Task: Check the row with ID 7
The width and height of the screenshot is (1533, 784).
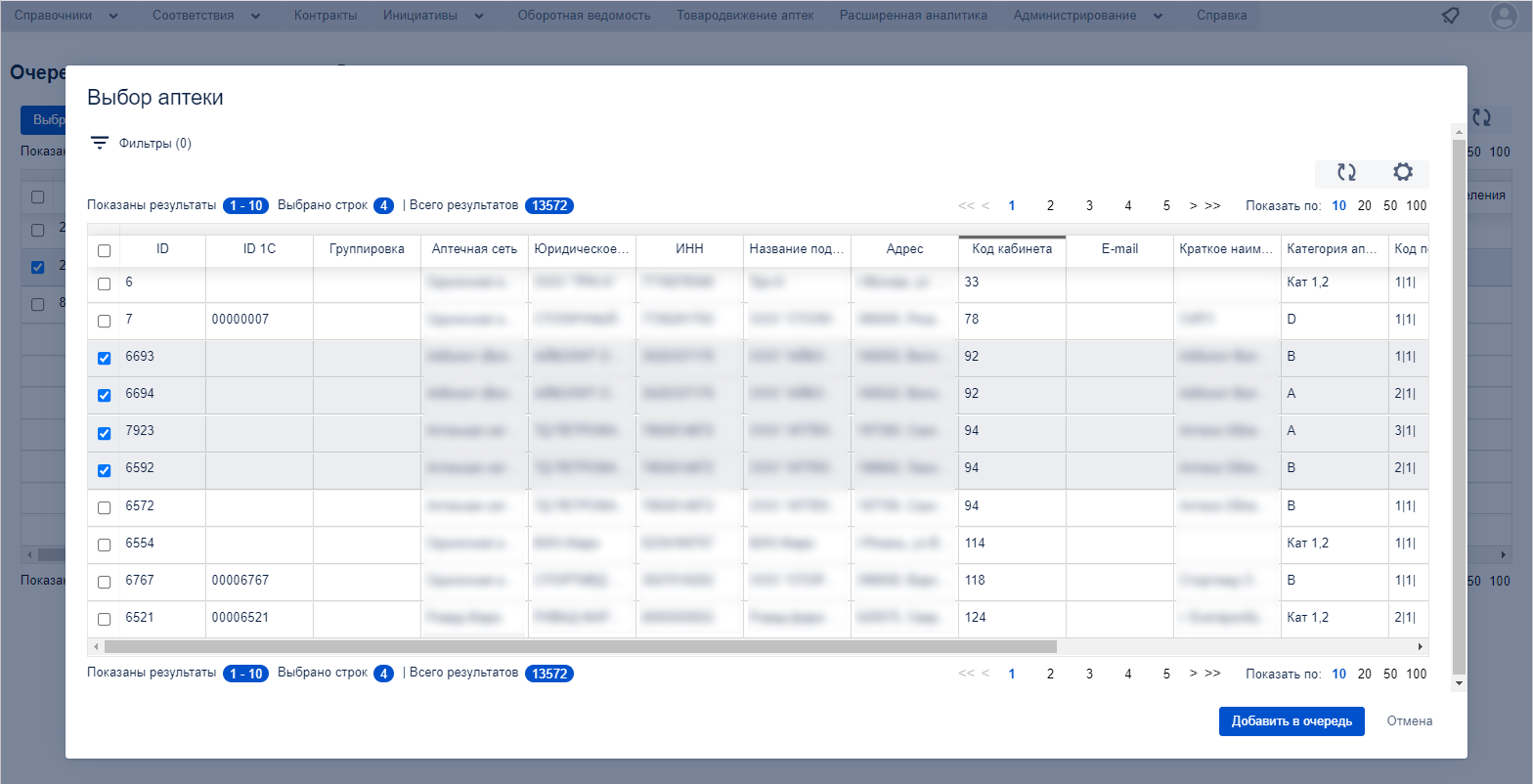Action: tap(105, 321)
